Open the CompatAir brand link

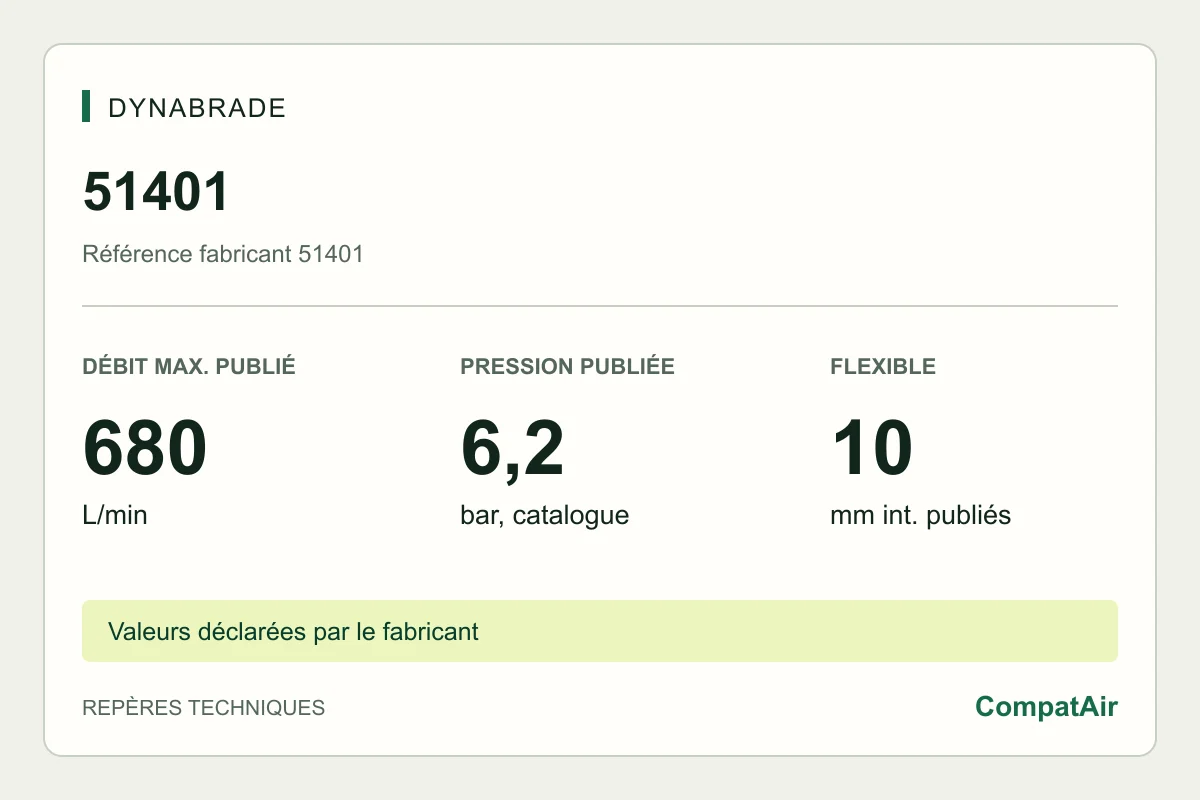tap(1046, 707)
